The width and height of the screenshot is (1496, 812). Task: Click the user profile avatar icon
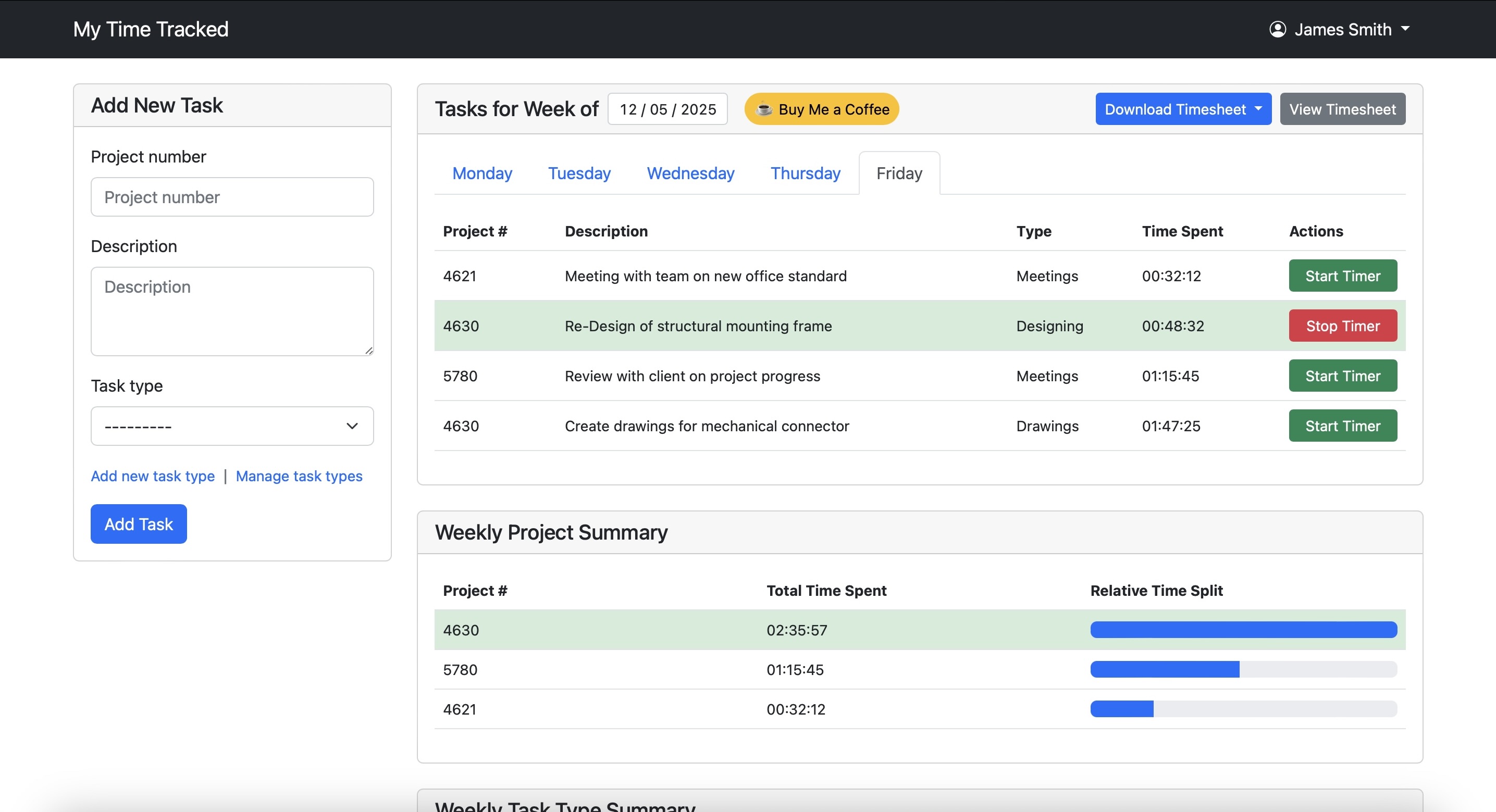1277,29
